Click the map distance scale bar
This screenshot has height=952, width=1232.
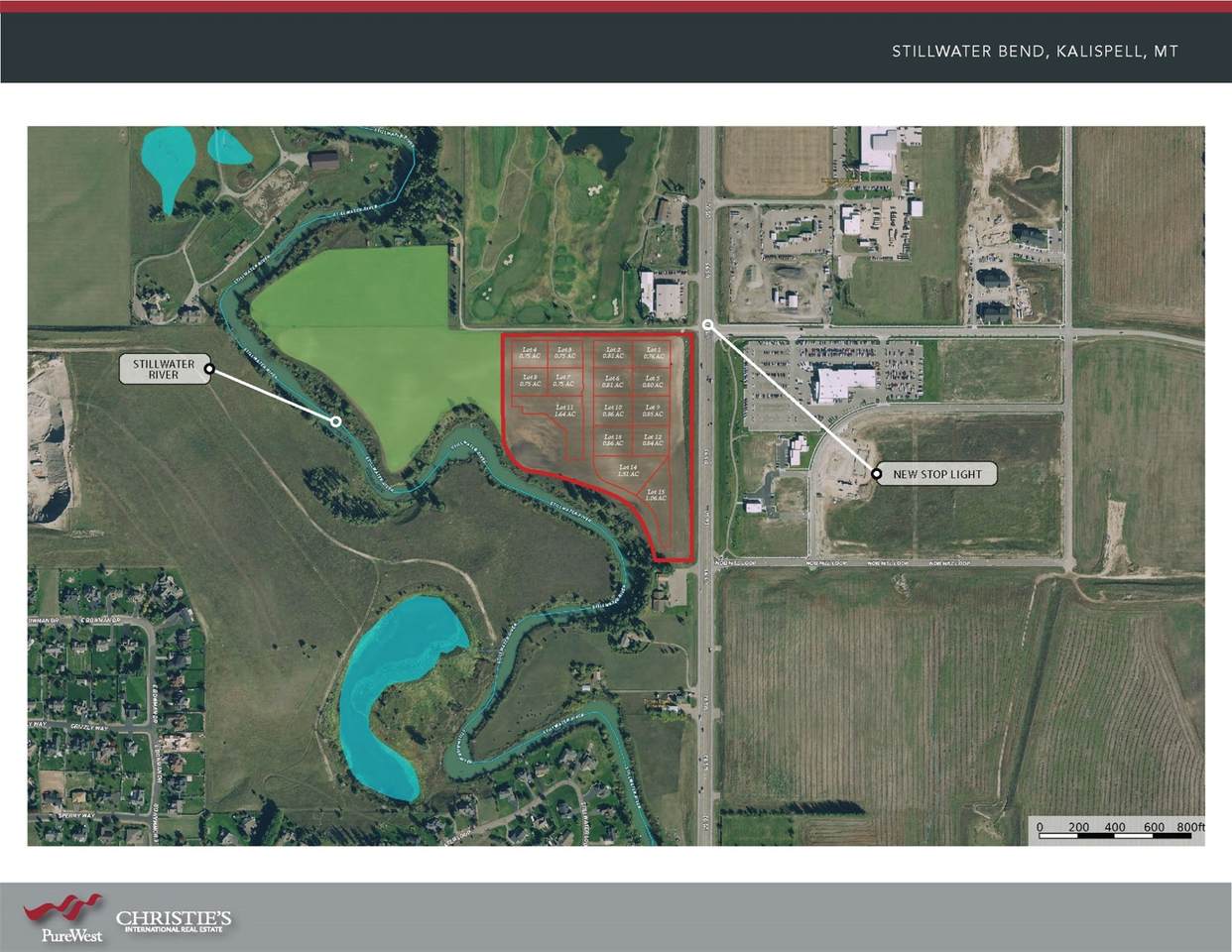tap(1115, 833)
